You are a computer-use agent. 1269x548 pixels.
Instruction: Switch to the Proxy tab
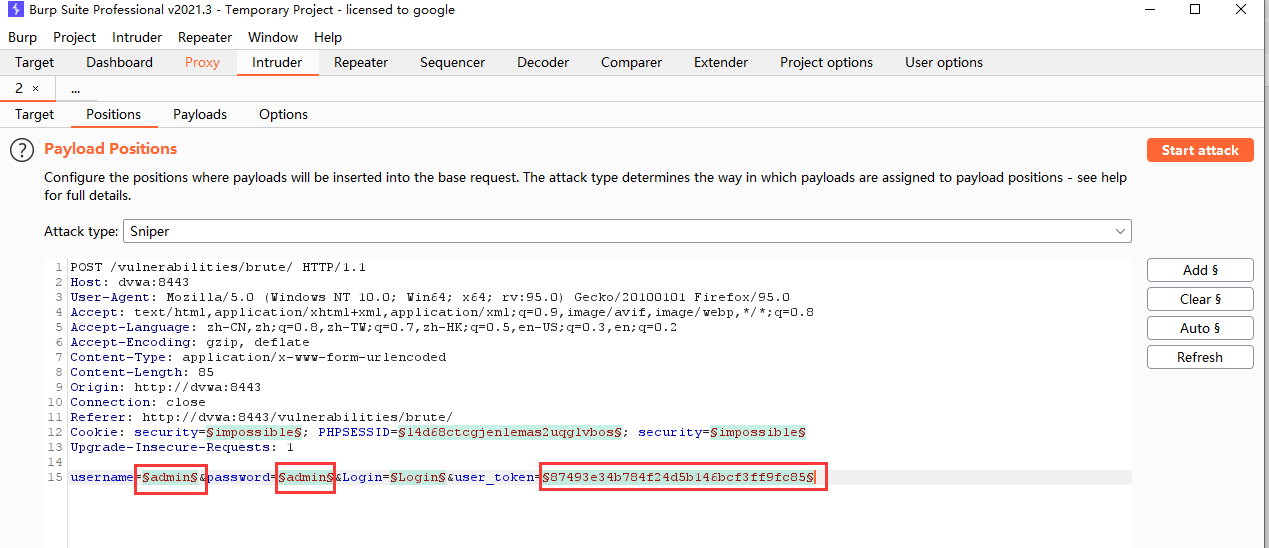click(202, 62)
